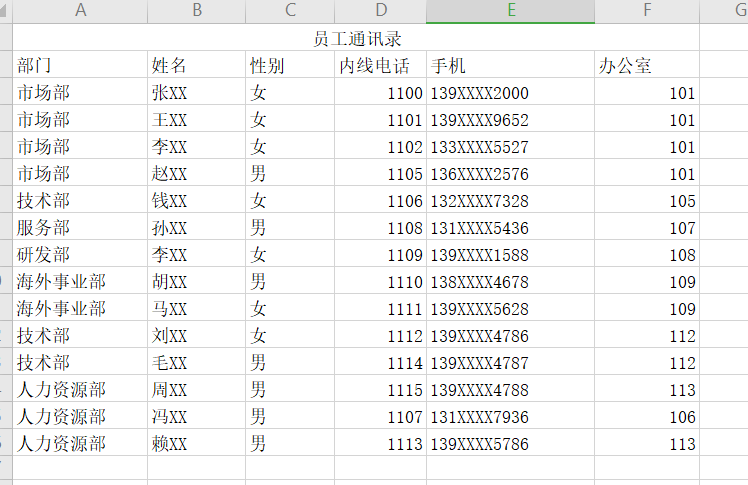
Task: Click mobile cell 139XXXX5628
Action: click(x=510, y=308)
